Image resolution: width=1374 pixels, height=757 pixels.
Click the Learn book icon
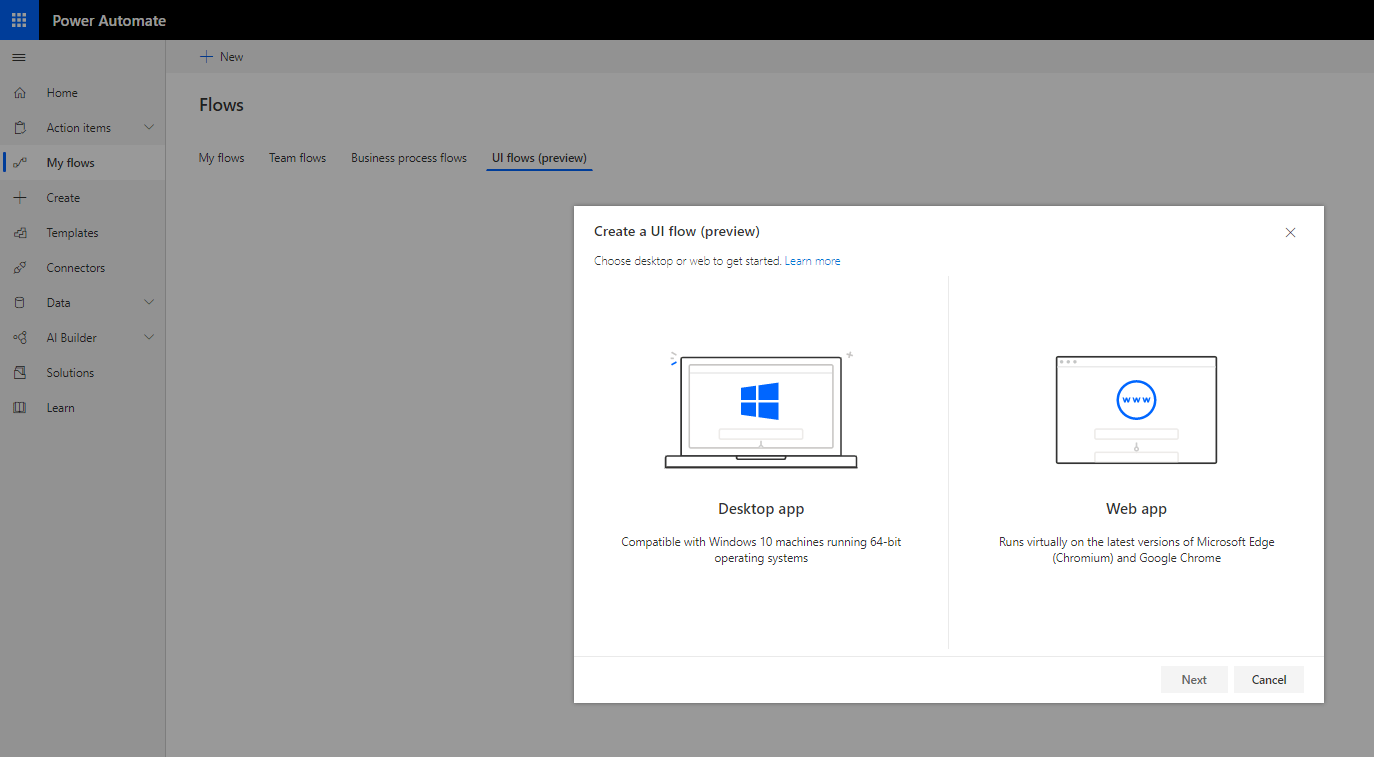[x=20, y=408]
